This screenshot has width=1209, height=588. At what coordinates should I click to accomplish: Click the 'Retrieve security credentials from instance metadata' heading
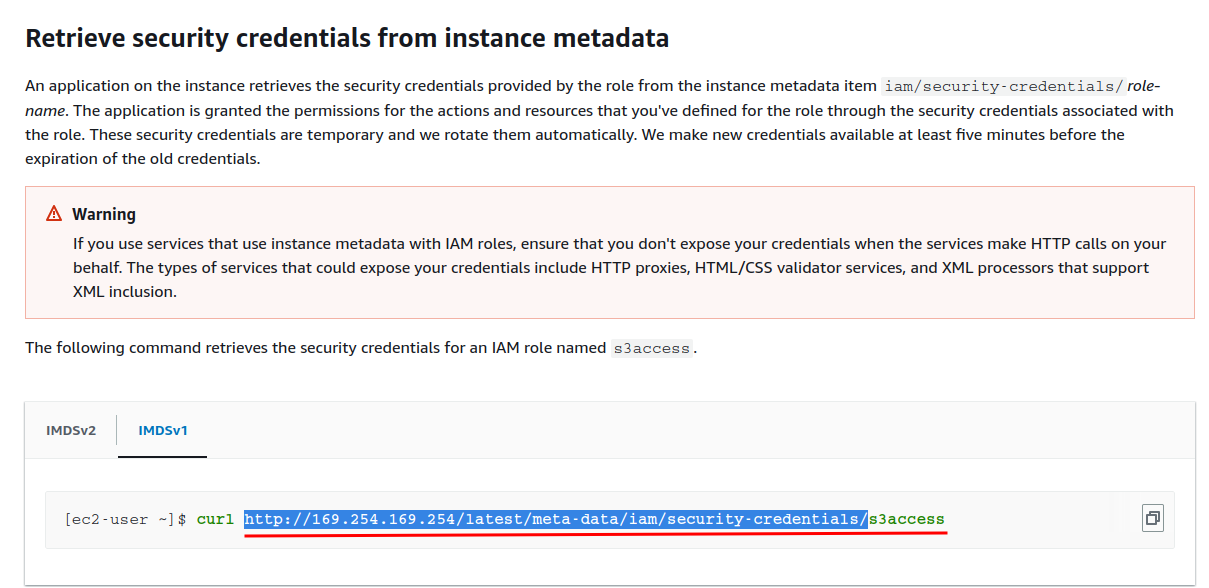coord(347,39)
